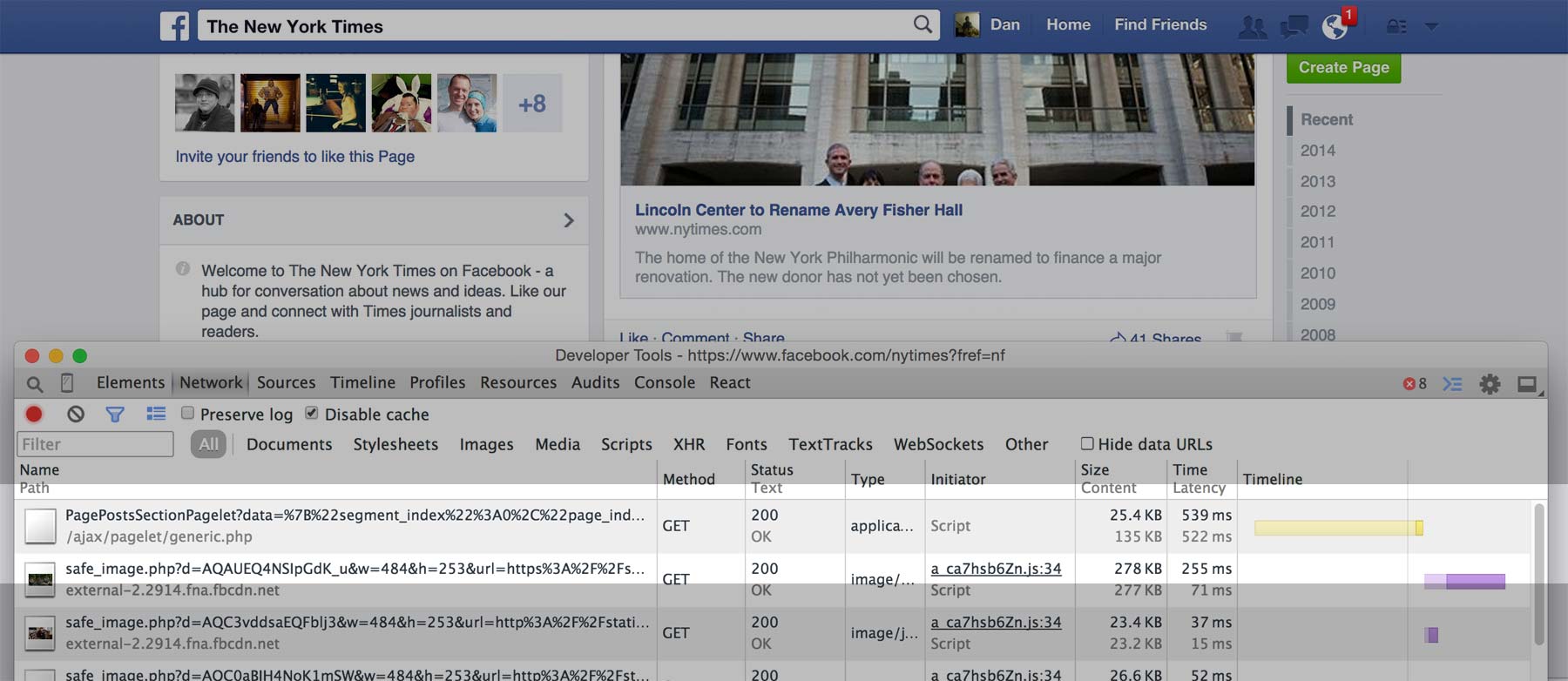Click Find Friends link
This screenshot has height=681, width=1568.
(1160, 24)
